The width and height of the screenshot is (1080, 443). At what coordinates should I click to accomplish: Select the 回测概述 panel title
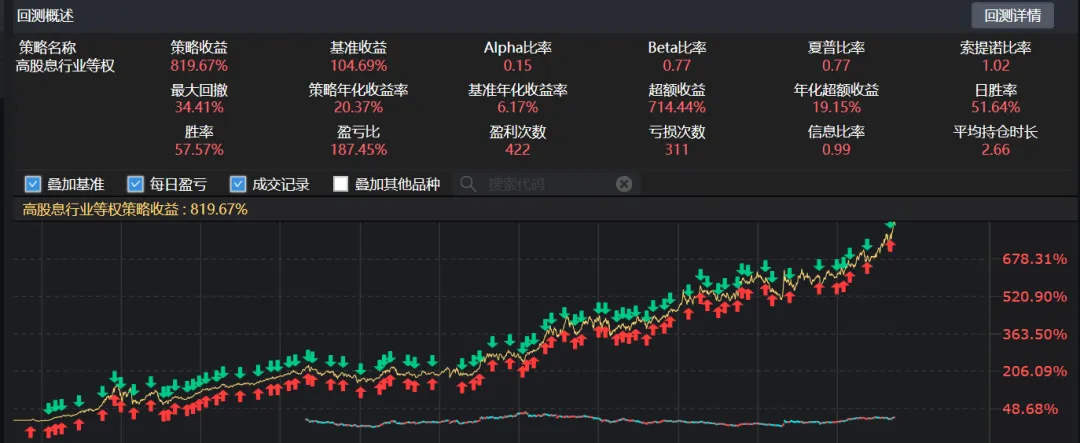tap(46, 16)
